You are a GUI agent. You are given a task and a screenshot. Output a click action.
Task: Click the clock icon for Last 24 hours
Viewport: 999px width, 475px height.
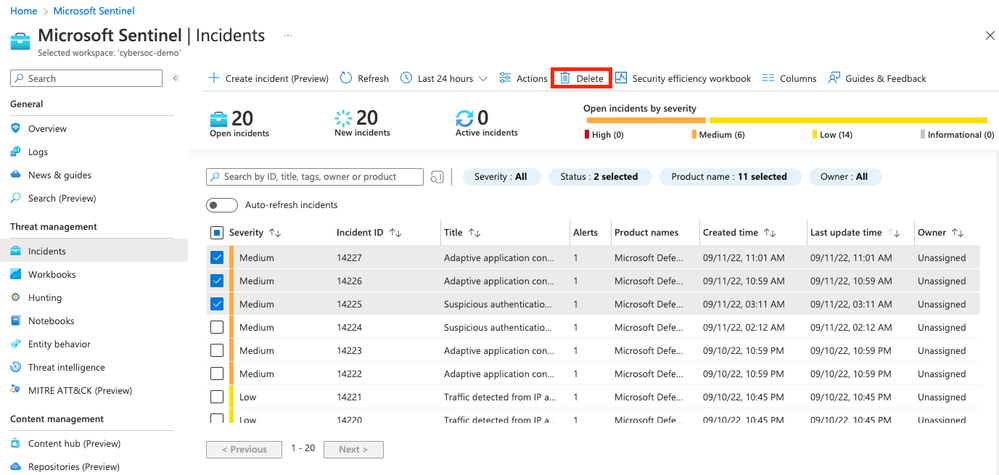pyautogui.click(x=406, y=78)
